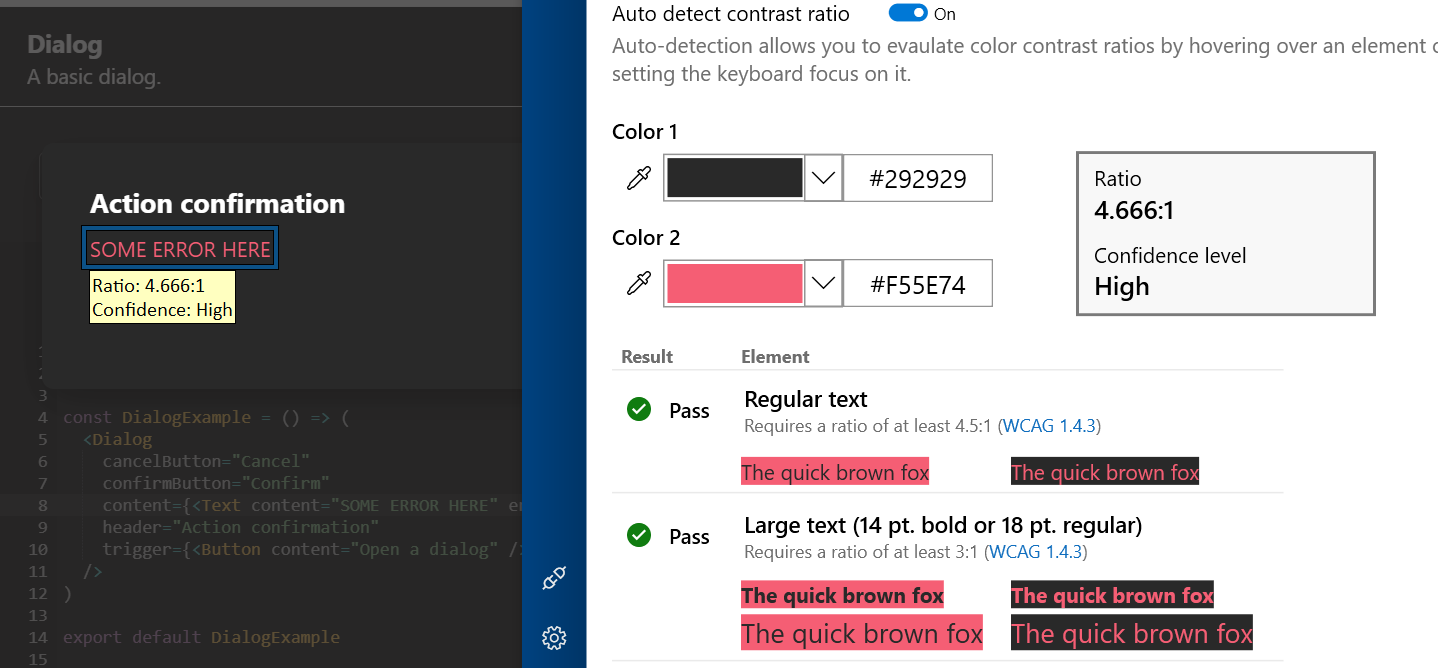
Task: Click the header="Action confirmation" code line
Action: point(240,527)
